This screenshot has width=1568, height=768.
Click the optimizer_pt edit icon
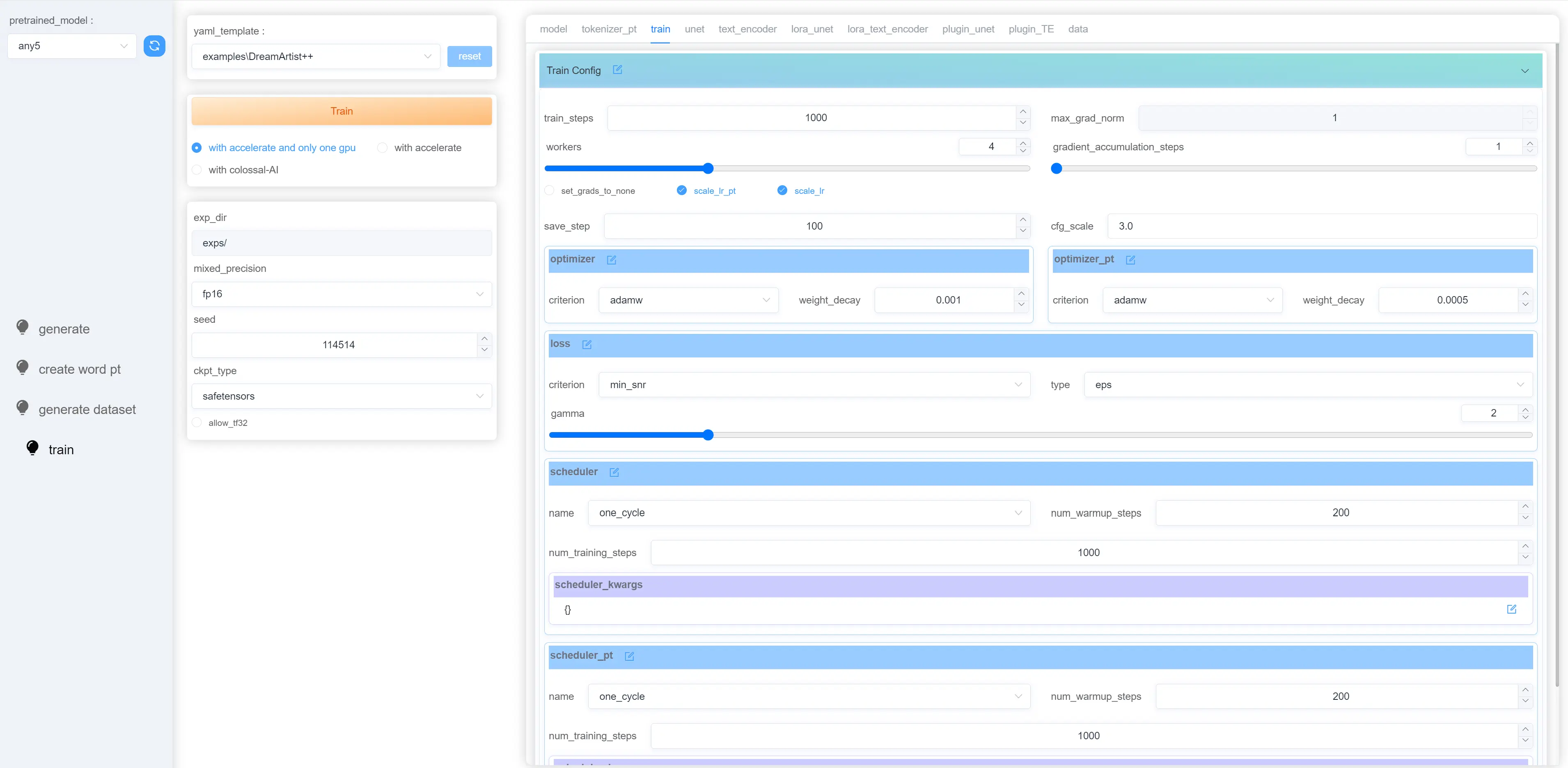(x=1130, y=260)
